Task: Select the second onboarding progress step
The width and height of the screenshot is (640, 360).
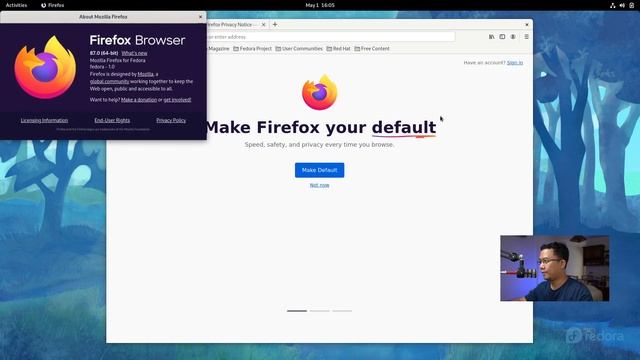Action: pyautogui.click(x=320, y=311)
